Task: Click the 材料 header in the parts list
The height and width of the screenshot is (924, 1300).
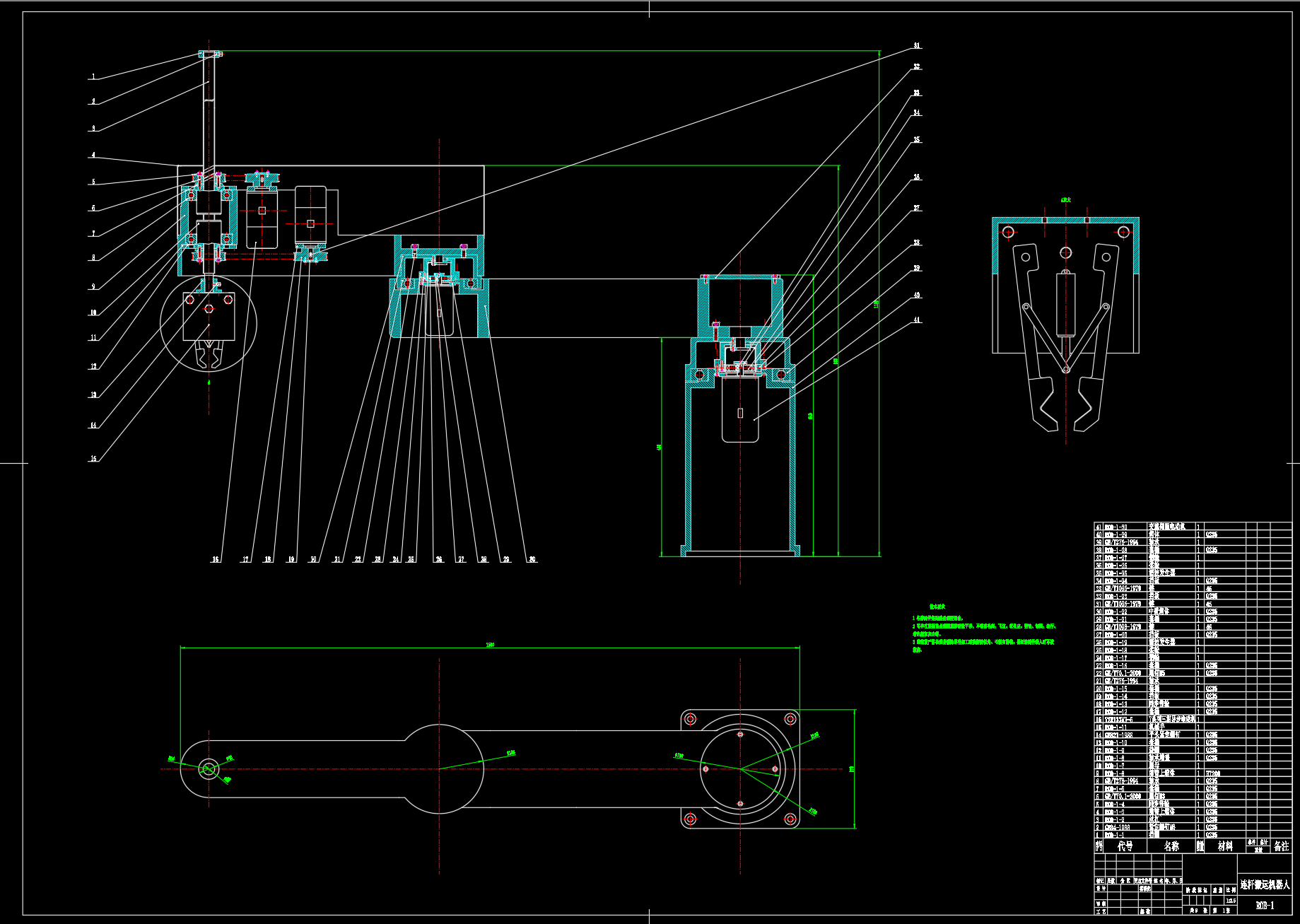Action: 1225,846
